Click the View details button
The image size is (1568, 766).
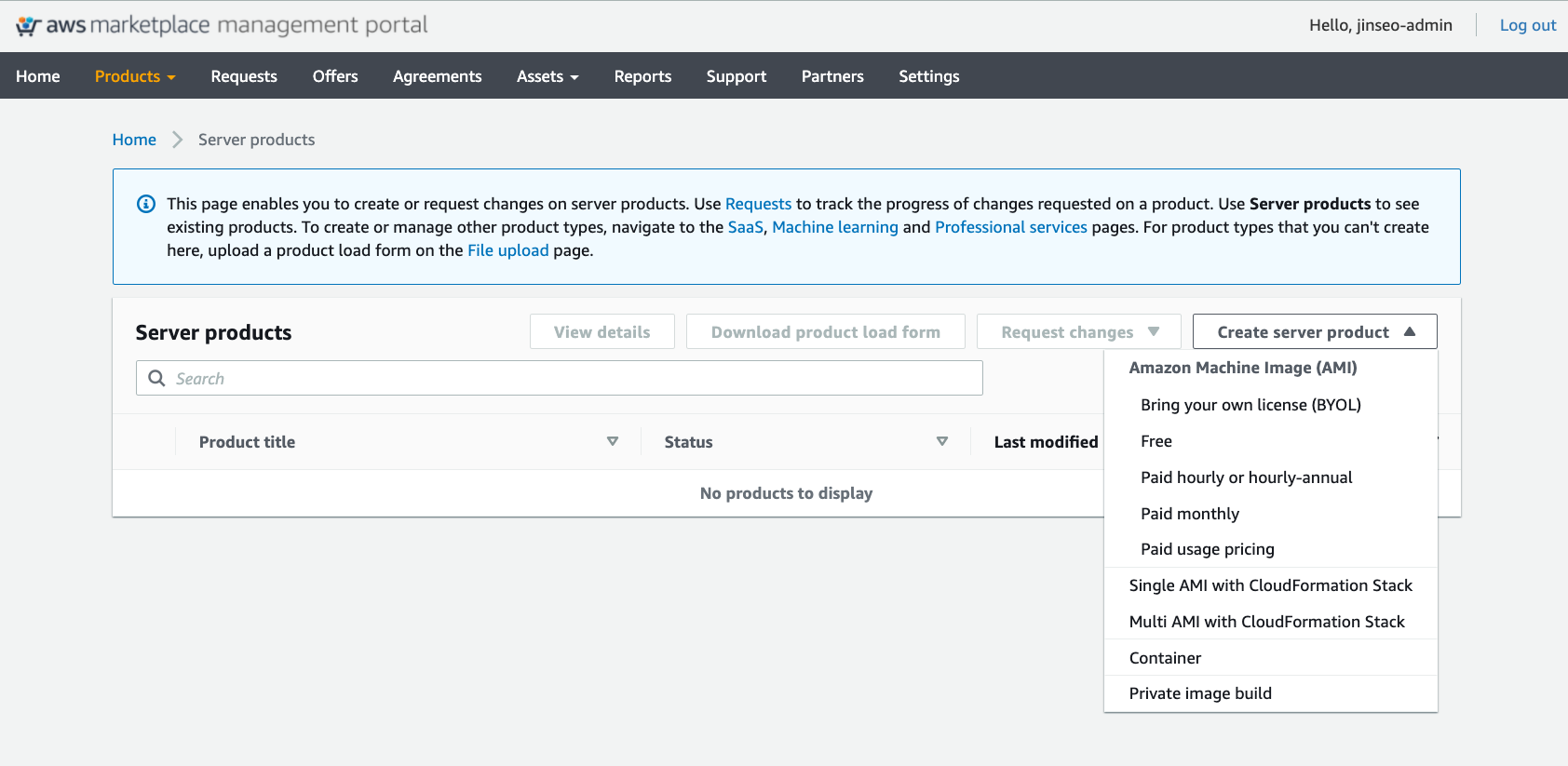(602, 331)
